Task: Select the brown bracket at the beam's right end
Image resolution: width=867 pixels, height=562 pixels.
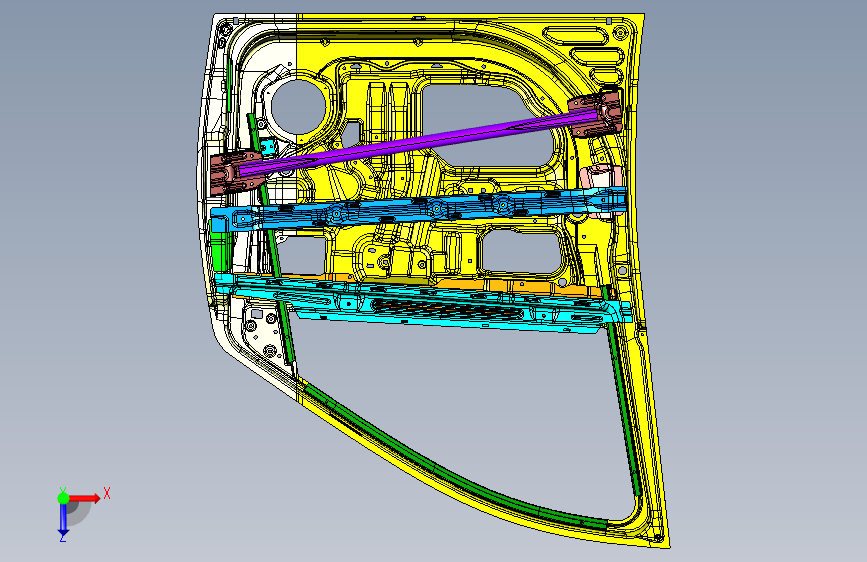Action: point(597,115)
